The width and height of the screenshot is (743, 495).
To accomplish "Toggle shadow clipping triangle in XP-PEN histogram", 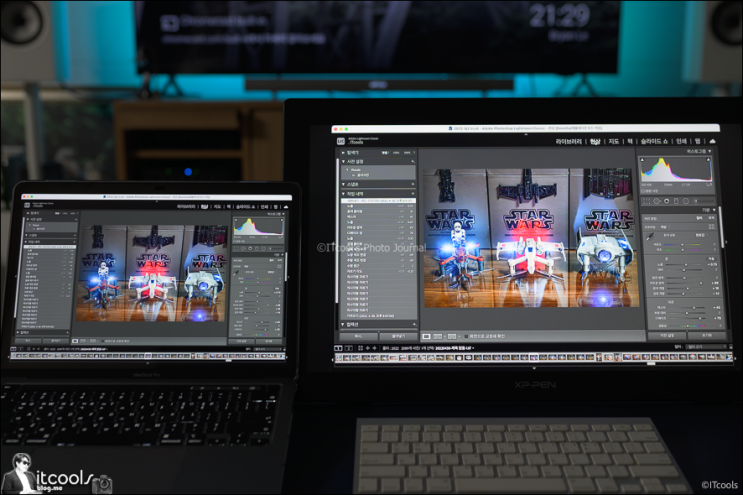I will click(x=643, y=160).
